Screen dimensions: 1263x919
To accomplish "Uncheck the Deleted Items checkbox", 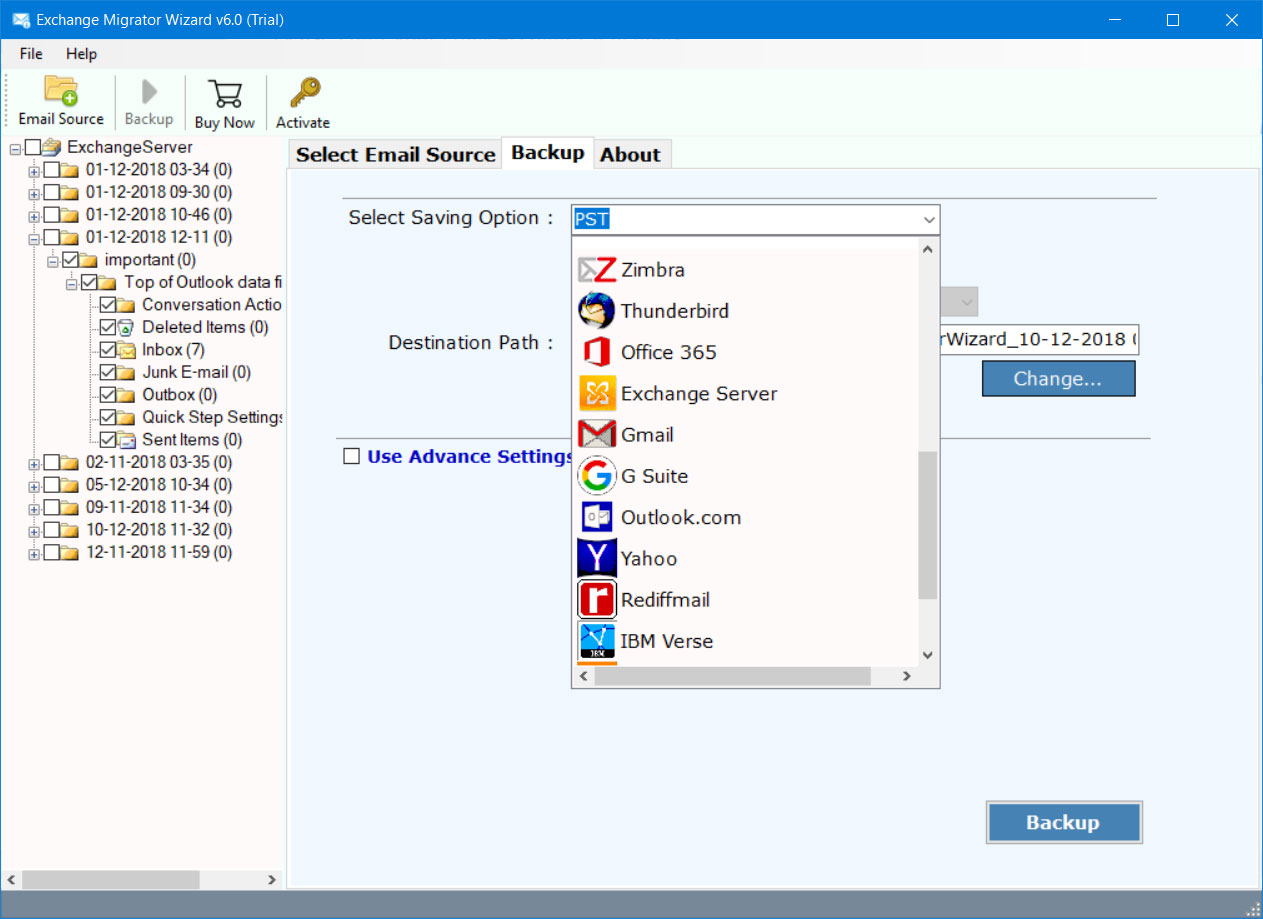I will click(108, 327).
